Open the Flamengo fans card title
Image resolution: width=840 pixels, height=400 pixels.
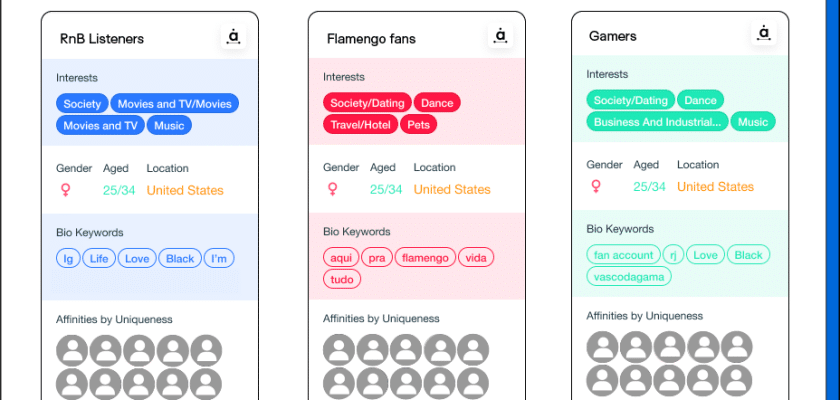coord(371,39)
